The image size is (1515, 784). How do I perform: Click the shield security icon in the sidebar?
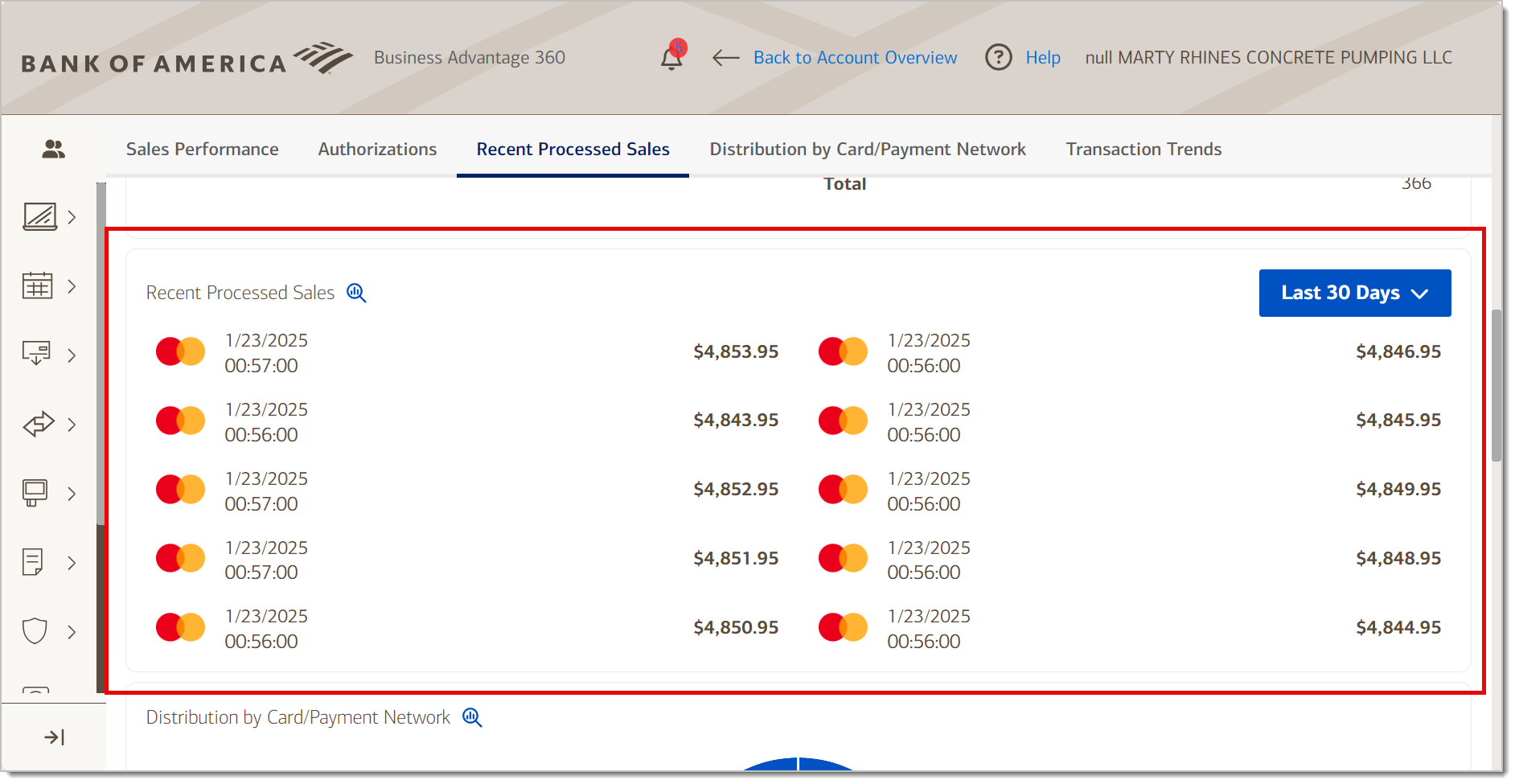coord(35,630)
